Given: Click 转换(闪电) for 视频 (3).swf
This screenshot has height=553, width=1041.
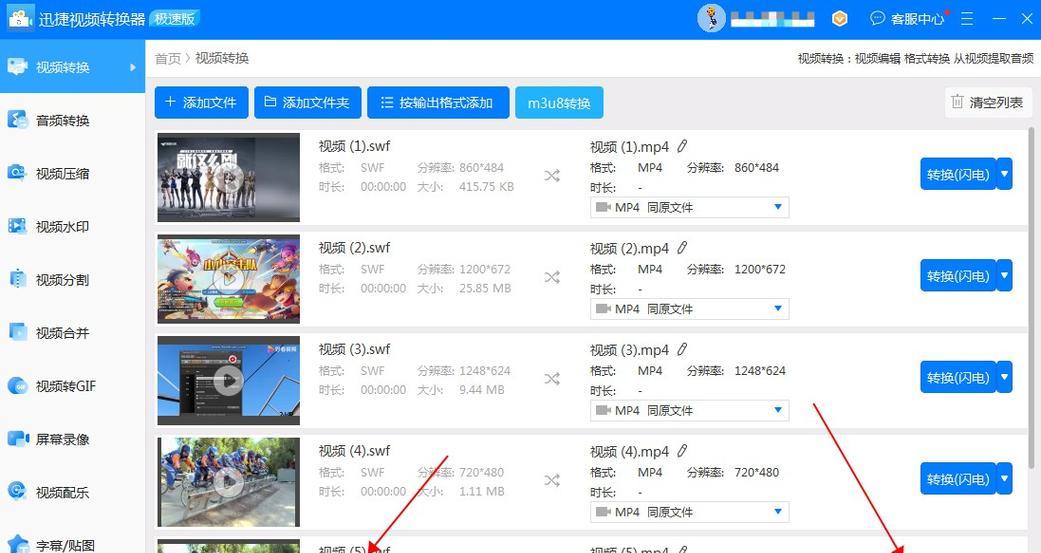Looking at the screenshot, I should (958, 378).
